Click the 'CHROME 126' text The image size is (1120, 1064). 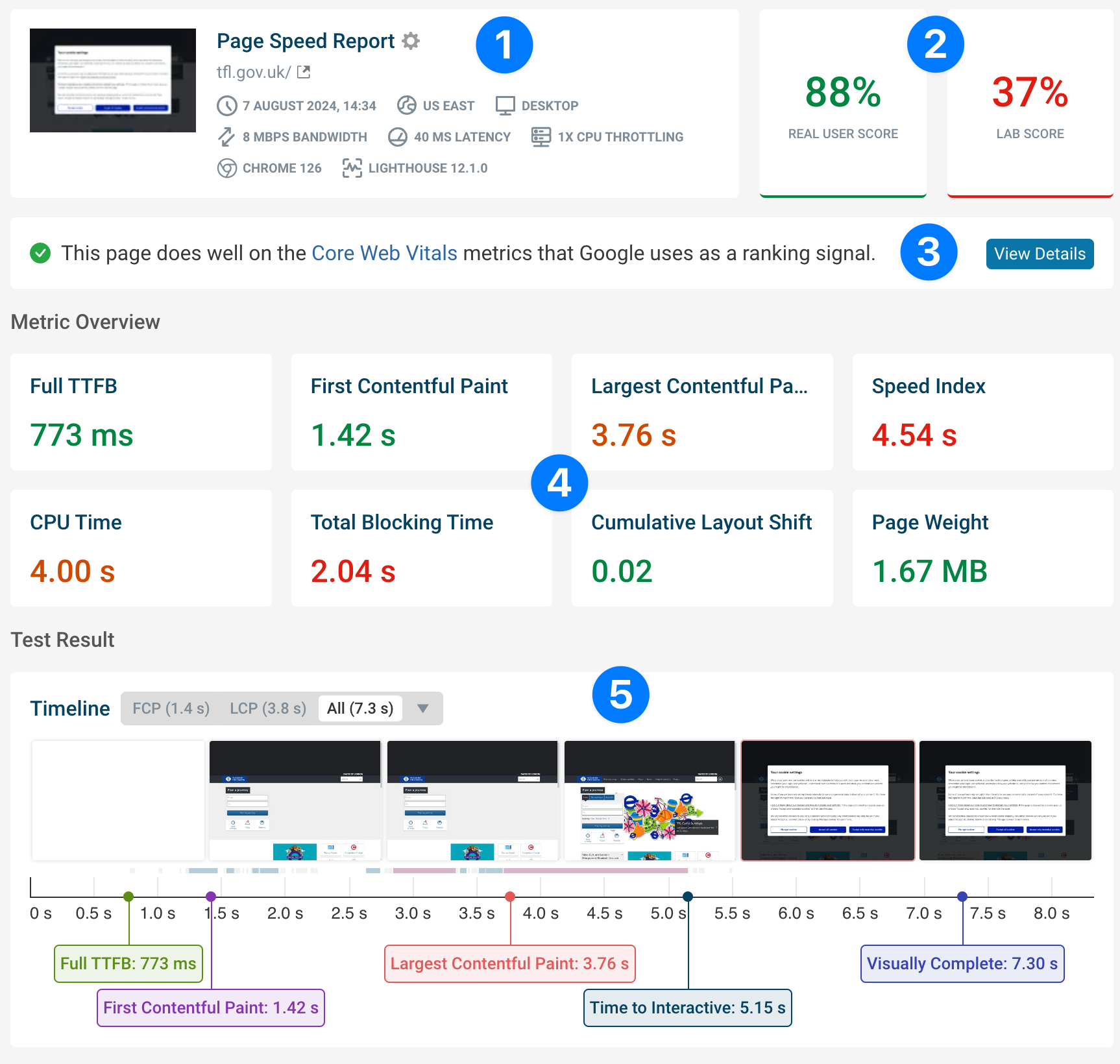[282, 168]
